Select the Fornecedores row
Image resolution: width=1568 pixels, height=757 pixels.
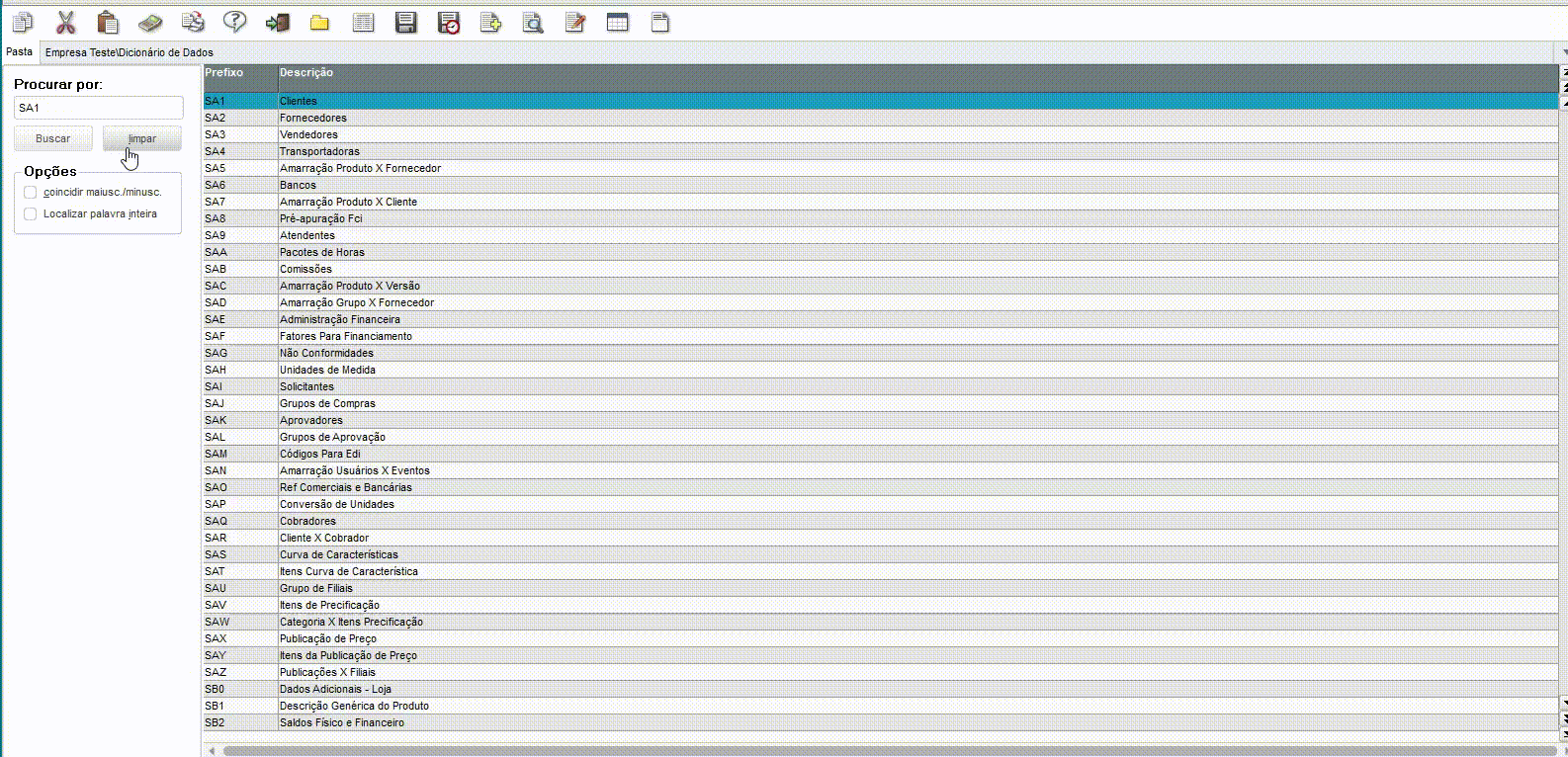point(881,118)
